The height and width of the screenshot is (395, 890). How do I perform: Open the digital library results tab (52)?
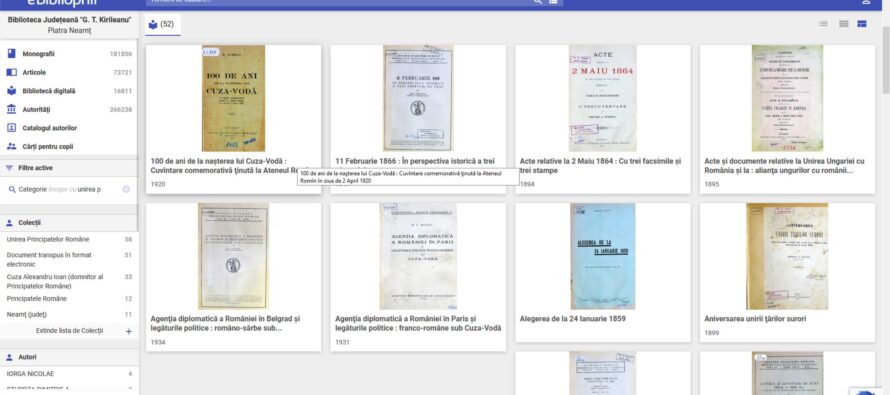coord(163,24)
